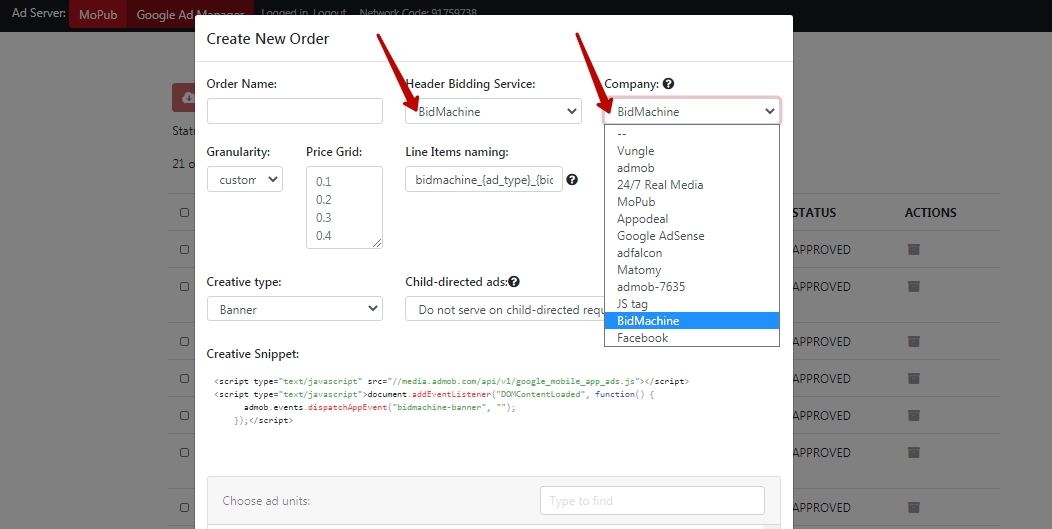Image resolution: width=1052 pixels, height=529 pixels.
Task: Choose admob from the company list
Action: pos(692,168)
